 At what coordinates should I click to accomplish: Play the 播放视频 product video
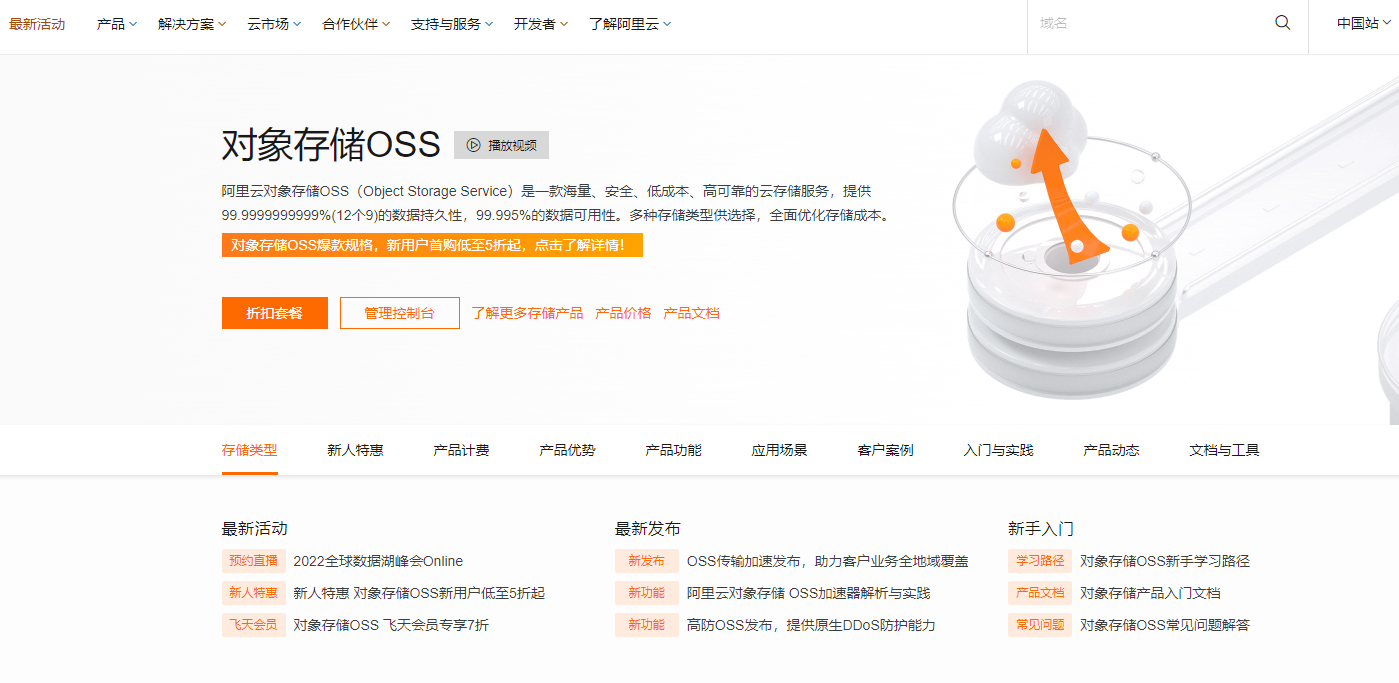[x=501, y=145]
